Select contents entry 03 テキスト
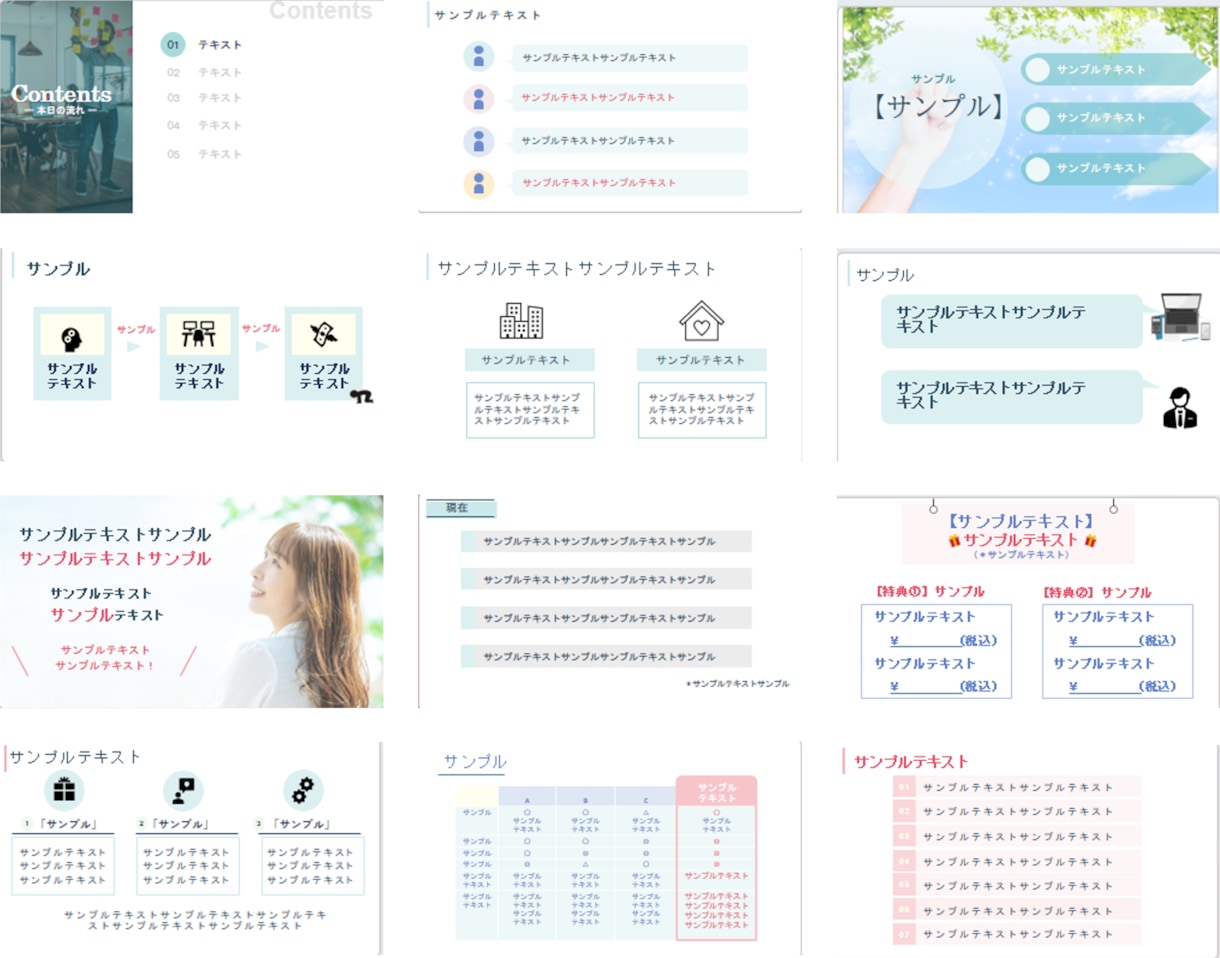Viewport: 1220px width, 958px height. pos(204,98)
